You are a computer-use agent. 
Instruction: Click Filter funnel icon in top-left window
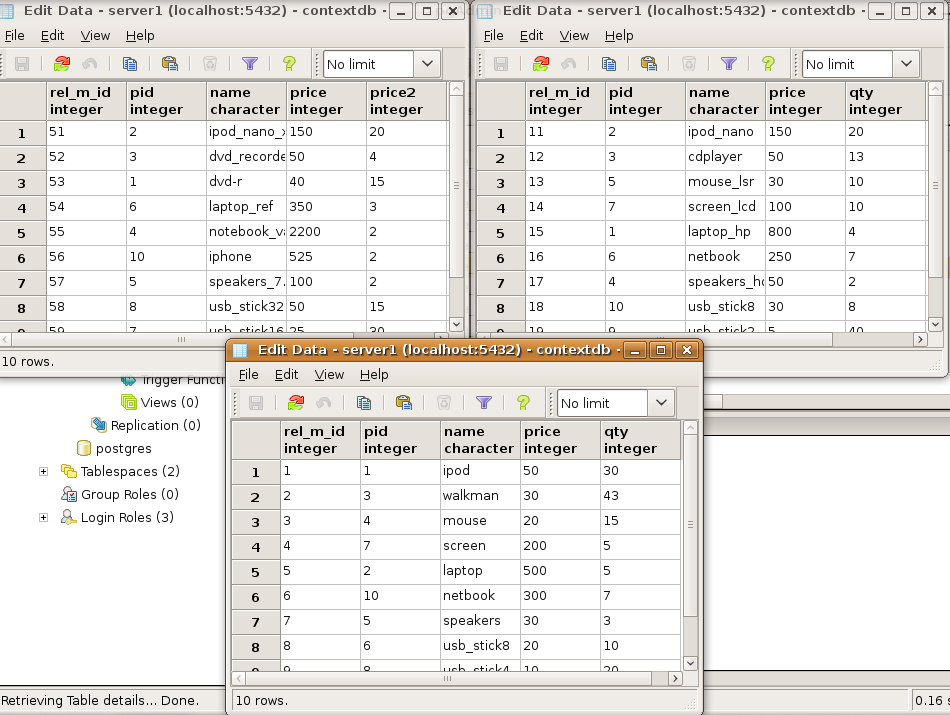pyautogui.click(x=250, y=64)
